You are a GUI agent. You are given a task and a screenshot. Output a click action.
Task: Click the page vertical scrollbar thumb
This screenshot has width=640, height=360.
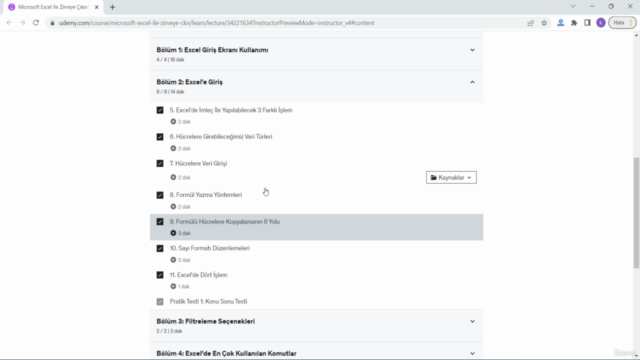point(636,213)
